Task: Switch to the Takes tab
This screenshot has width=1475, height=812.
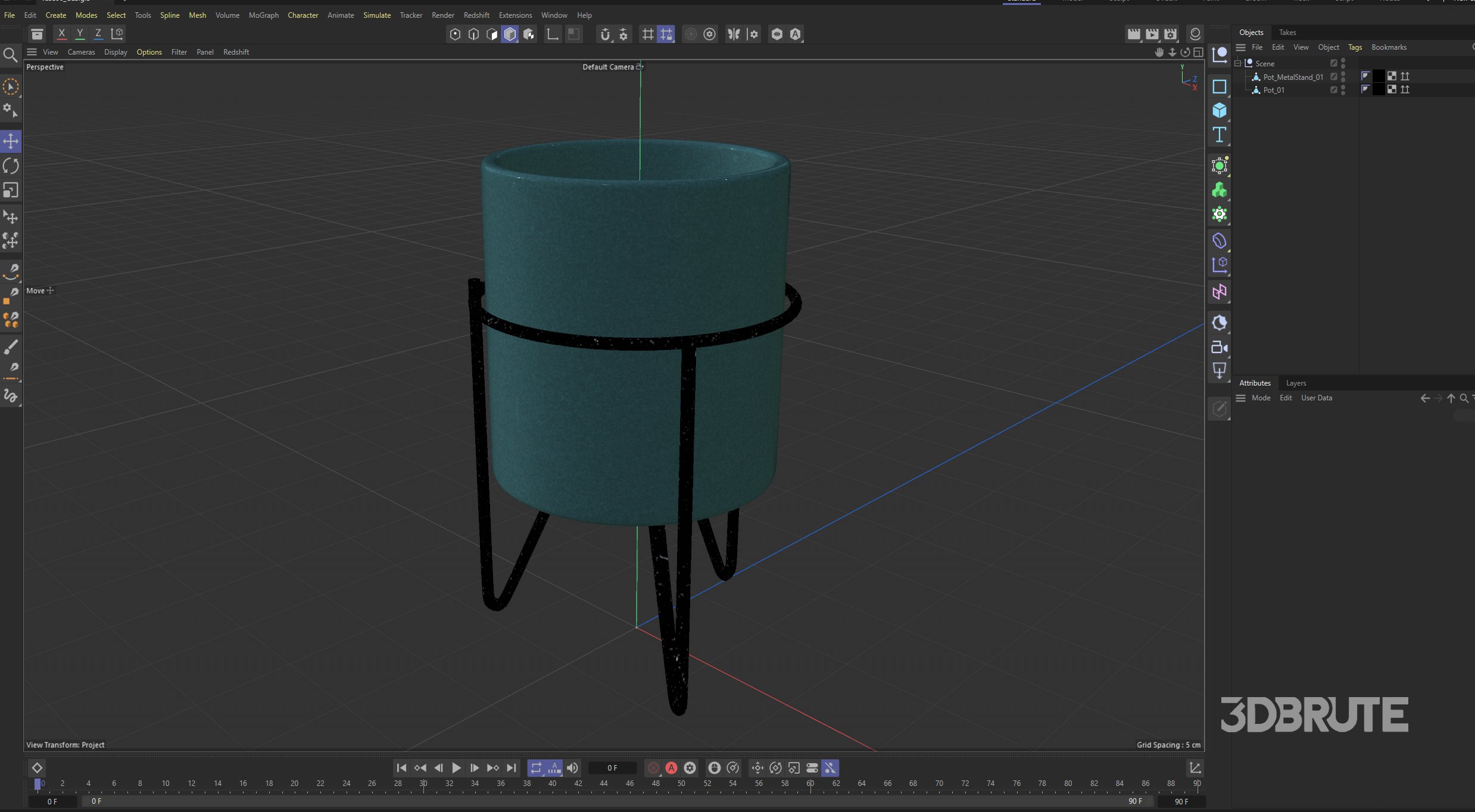Action: 1287,32
